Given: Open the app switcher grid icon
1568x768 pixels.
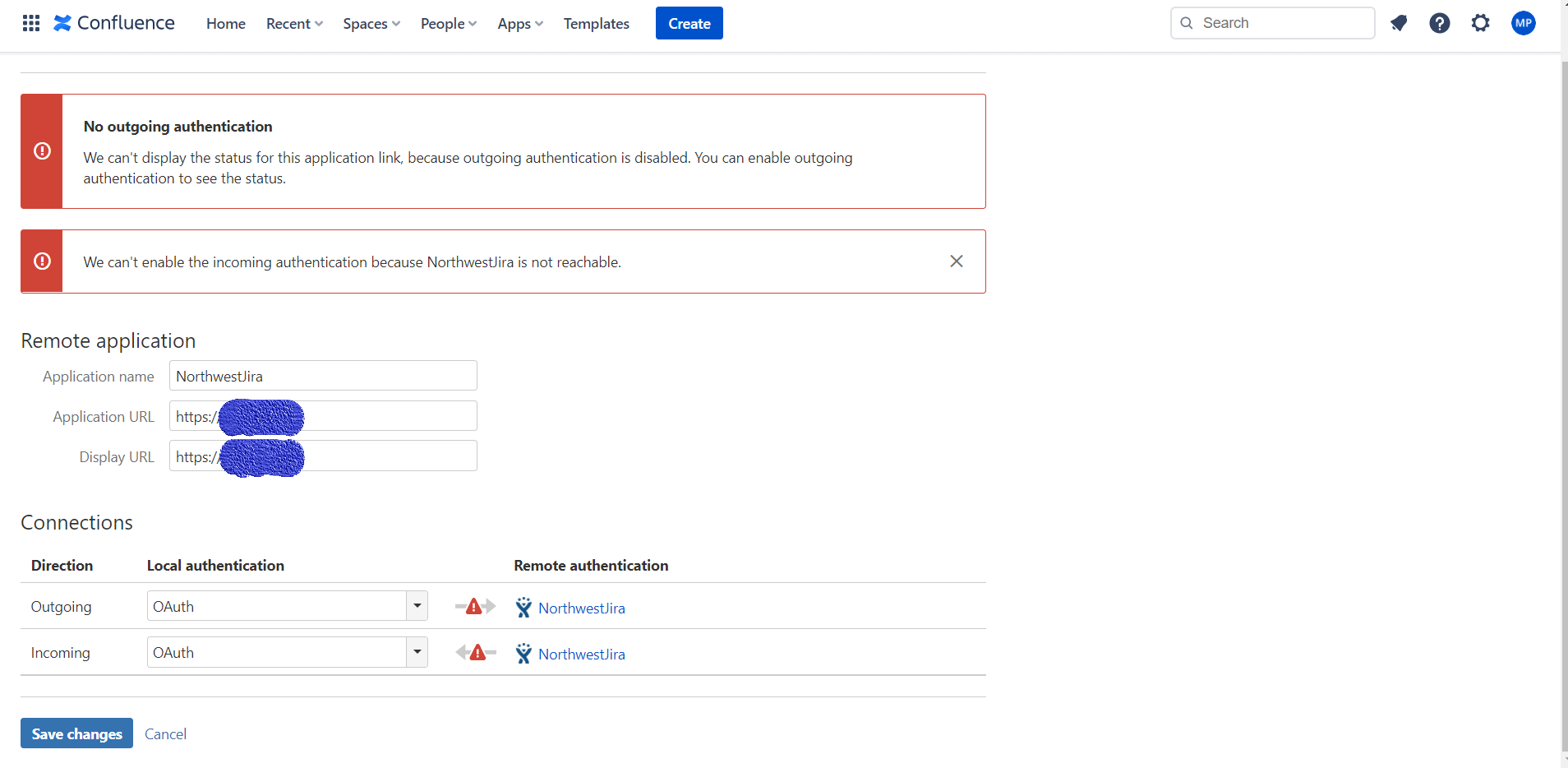Looking at the screenshot, I should tap(31, 23).
